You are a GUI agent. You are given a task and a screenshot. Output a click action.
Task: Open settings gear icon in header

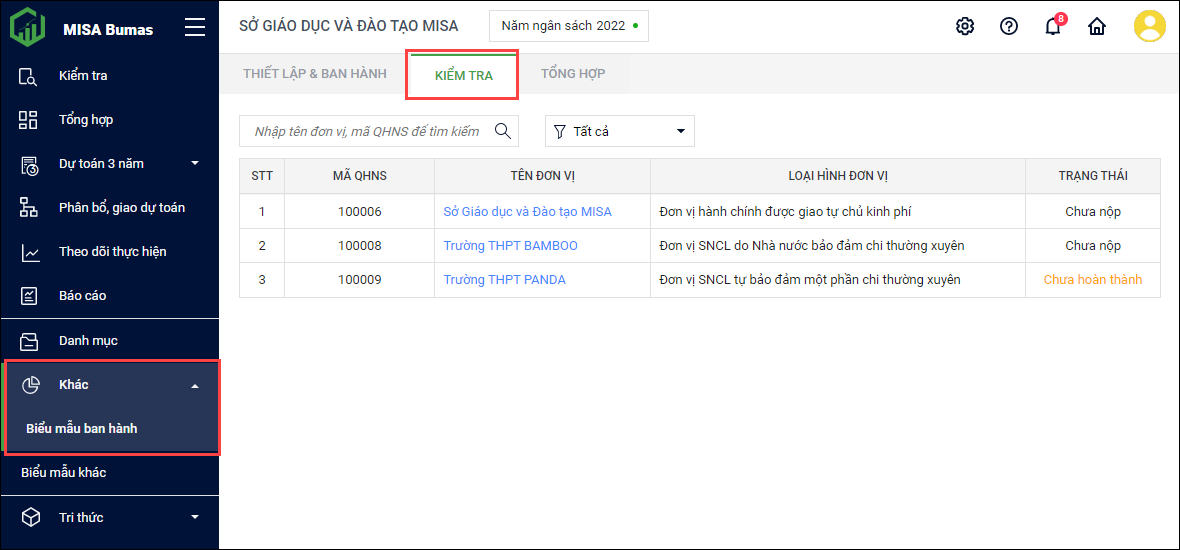pos(965,27)
